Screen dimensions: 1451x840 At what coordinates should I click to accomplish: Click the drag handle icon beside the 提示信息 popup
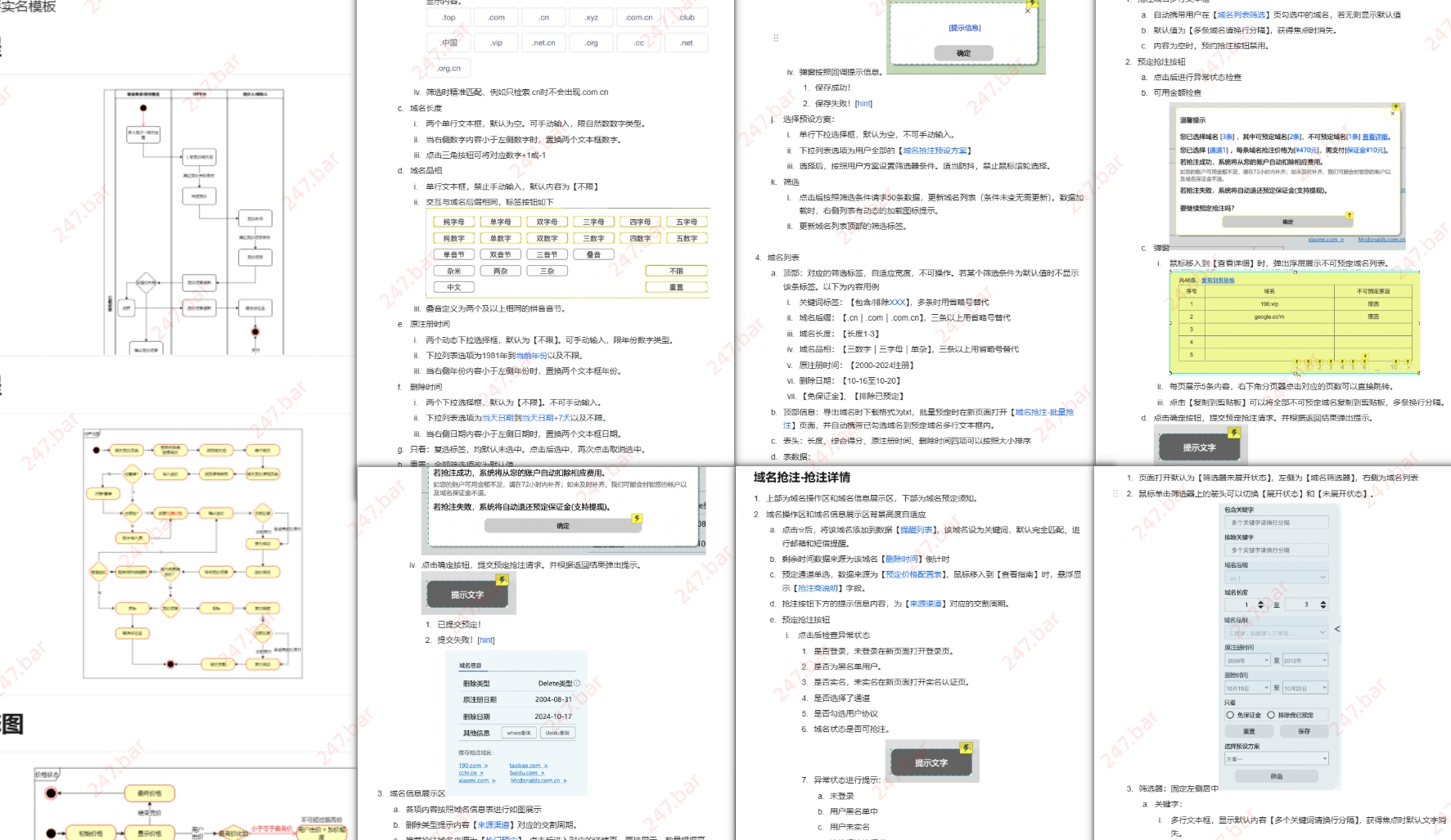776,38
